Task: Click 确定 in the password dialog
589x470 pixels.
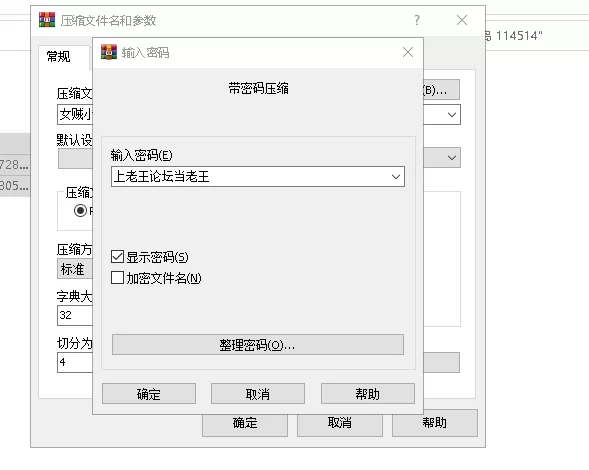Action: [x=149, y=394]
